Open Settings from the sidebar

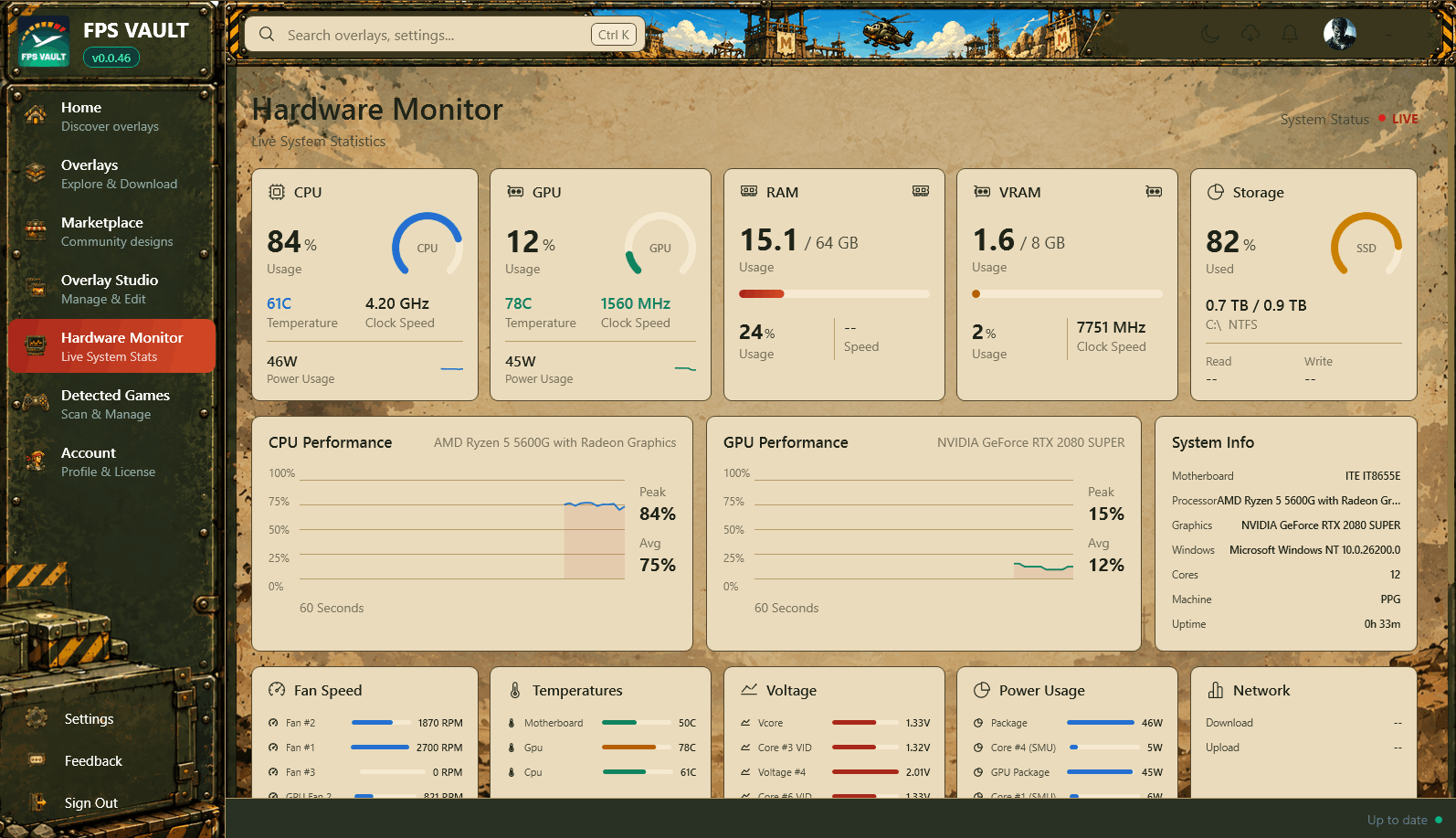click(89, 719)
